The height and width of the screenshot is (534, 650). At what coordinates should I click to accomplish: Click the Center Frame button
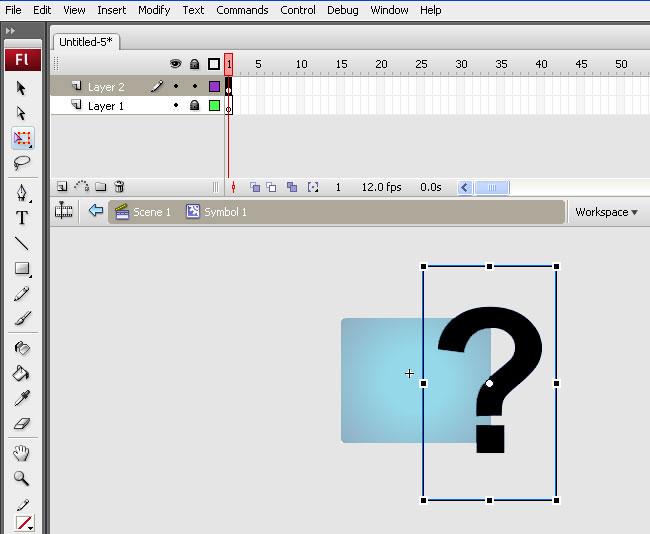coord(233,187)
